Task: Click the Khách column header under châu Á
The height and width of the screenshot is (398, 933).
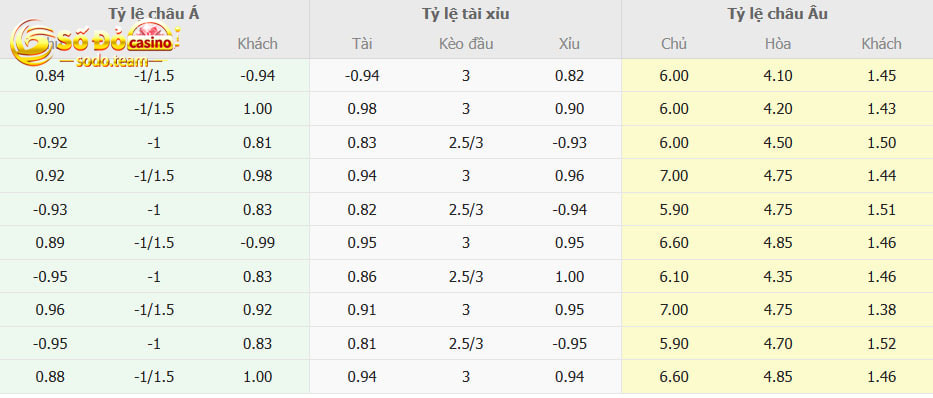Action: click(x=257, y=44)
